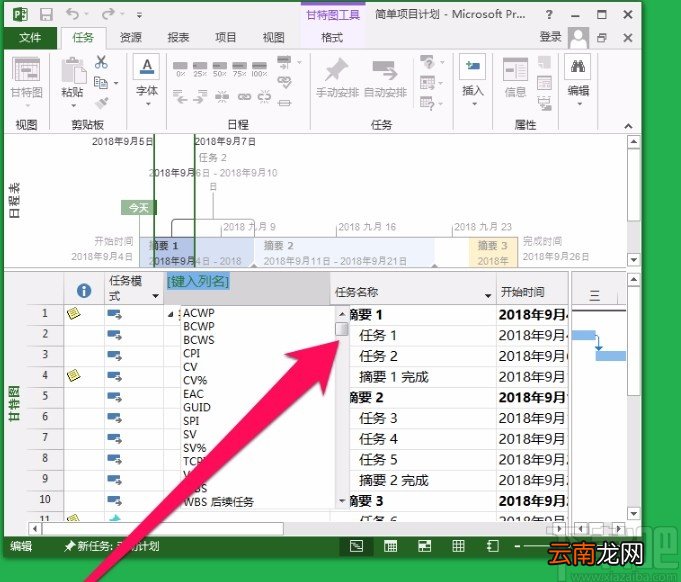681x582 pixels.
Task: Switch to Task Usage view in status bar
Action: [x=390, y=546]
